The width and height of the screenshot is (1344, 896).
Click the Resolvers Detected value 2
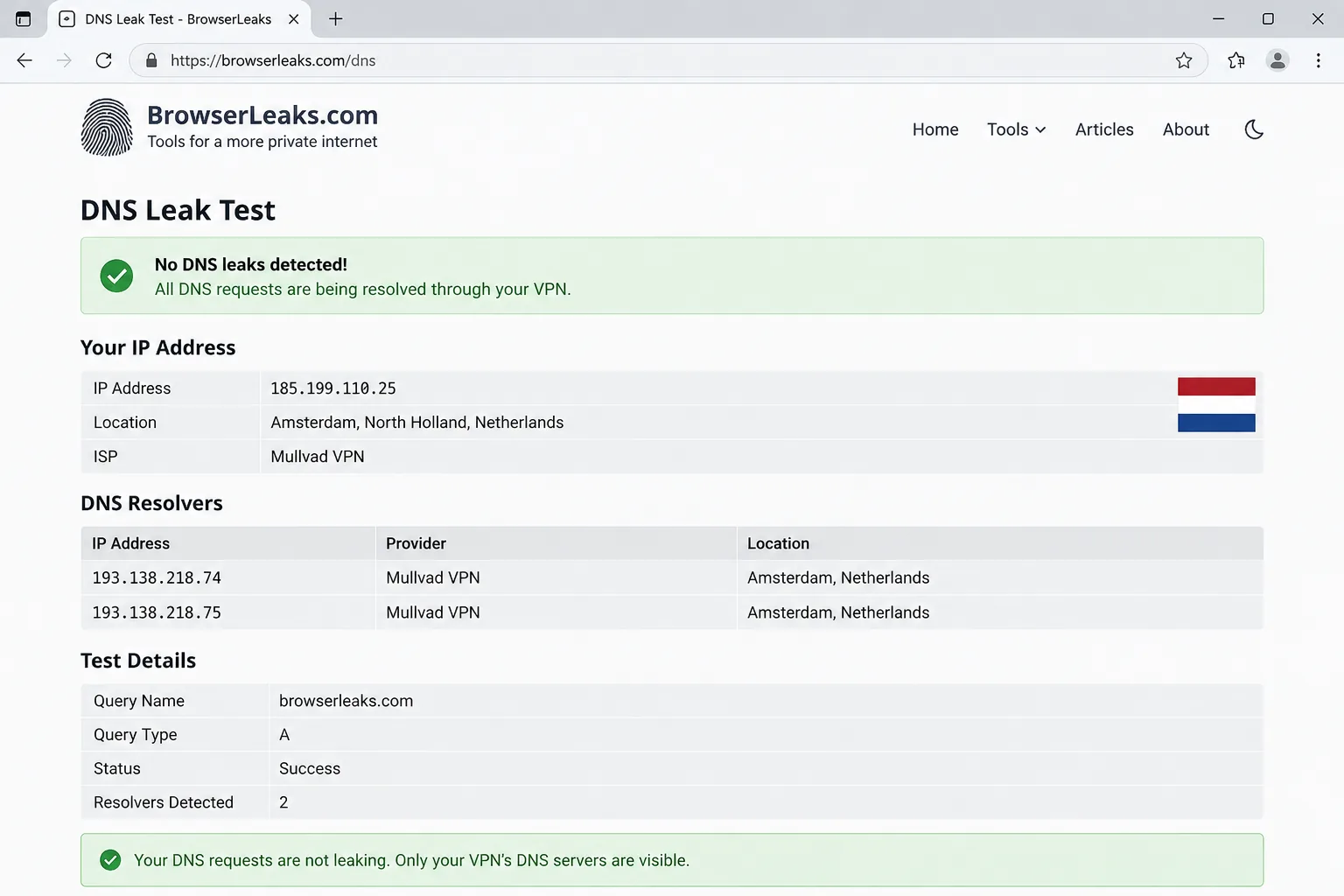pos(283,802)
